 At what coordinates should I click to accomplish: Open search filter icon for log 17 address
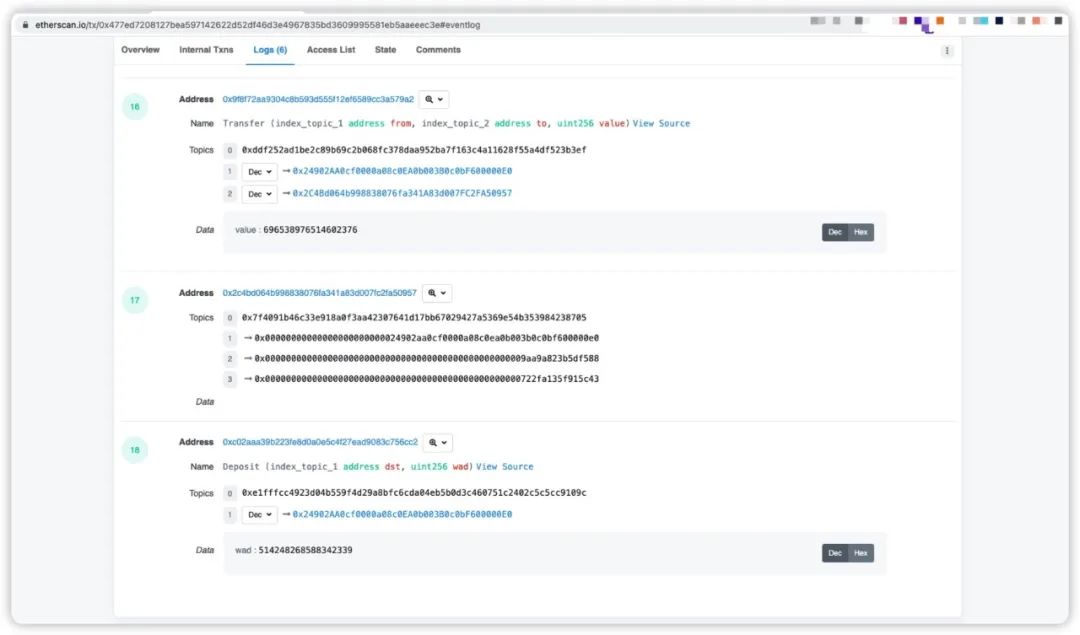tap(437, 293)
